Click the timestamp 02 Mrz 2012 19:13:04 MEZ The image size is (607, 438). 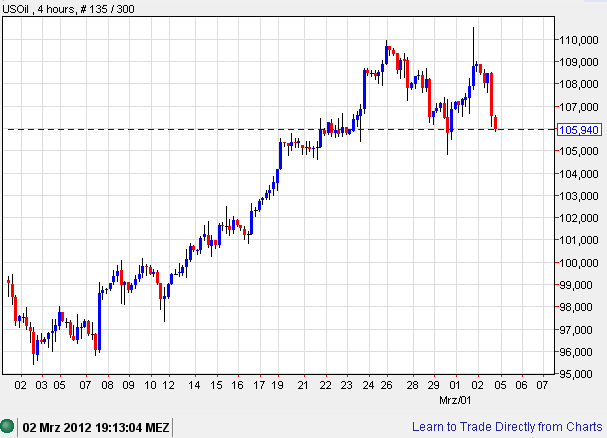click(96, 428)
